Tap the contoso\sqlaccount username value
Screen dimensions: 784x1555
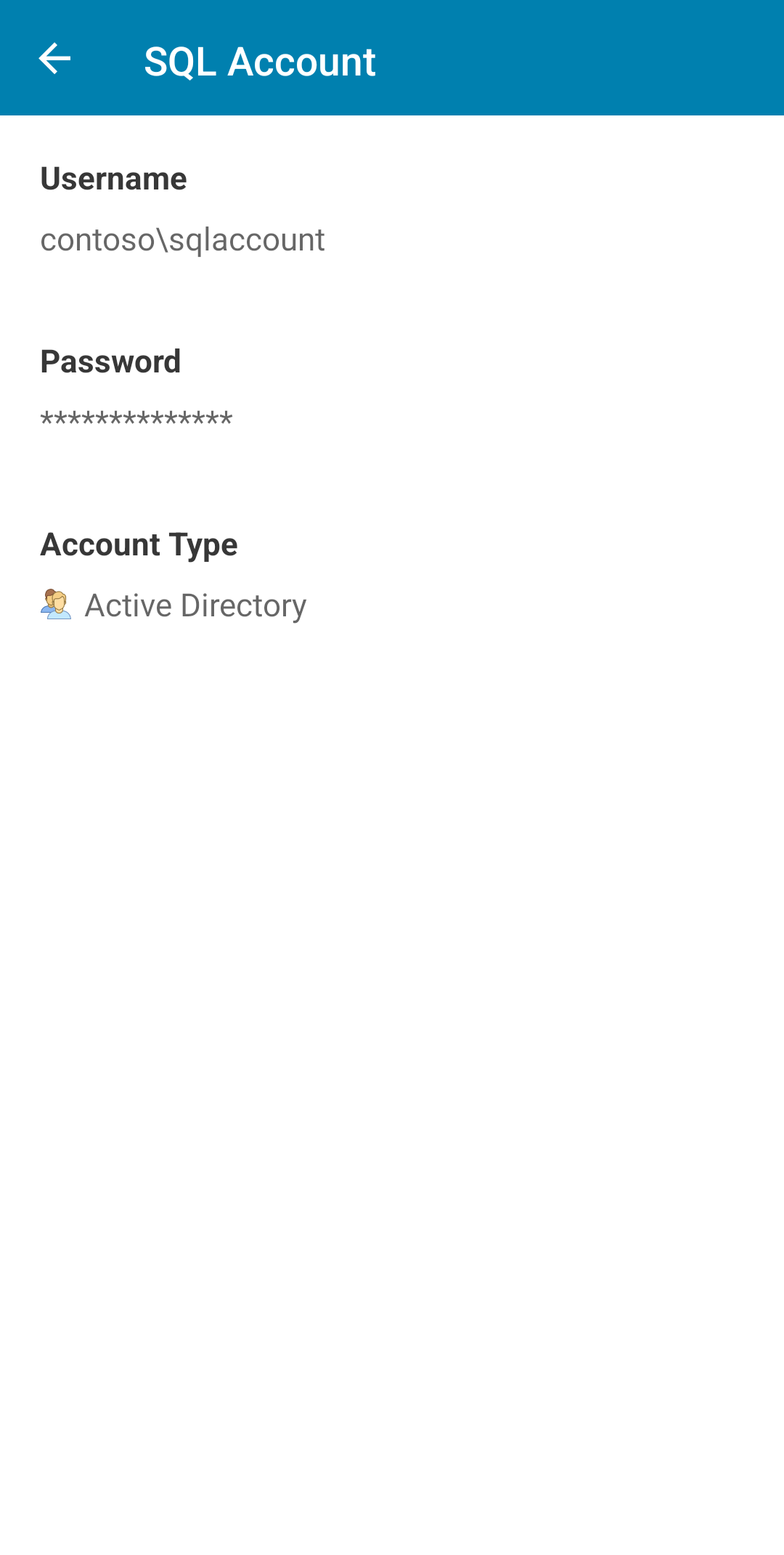182,240
